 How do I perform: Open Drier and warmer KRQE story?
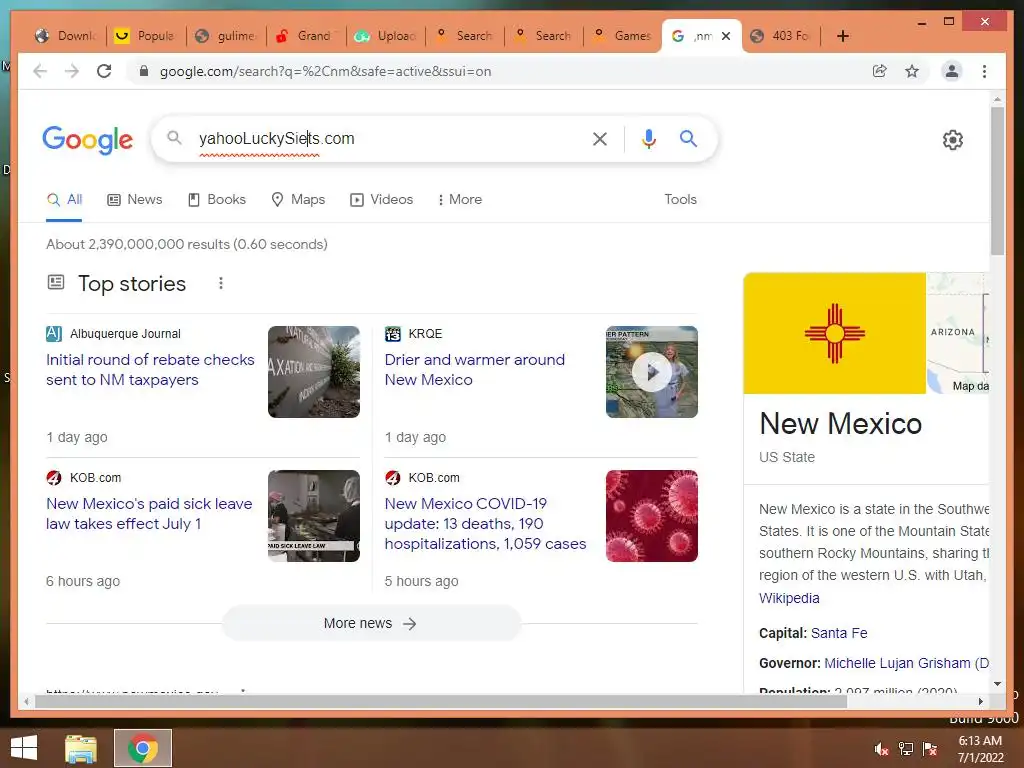475,370
